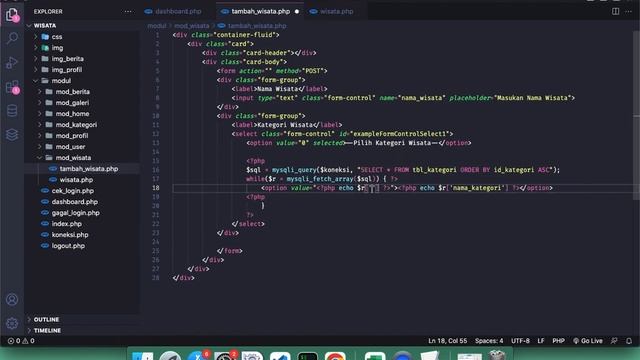Open the Manage settings gear
The image size is (640, 360).
point(12,323)
